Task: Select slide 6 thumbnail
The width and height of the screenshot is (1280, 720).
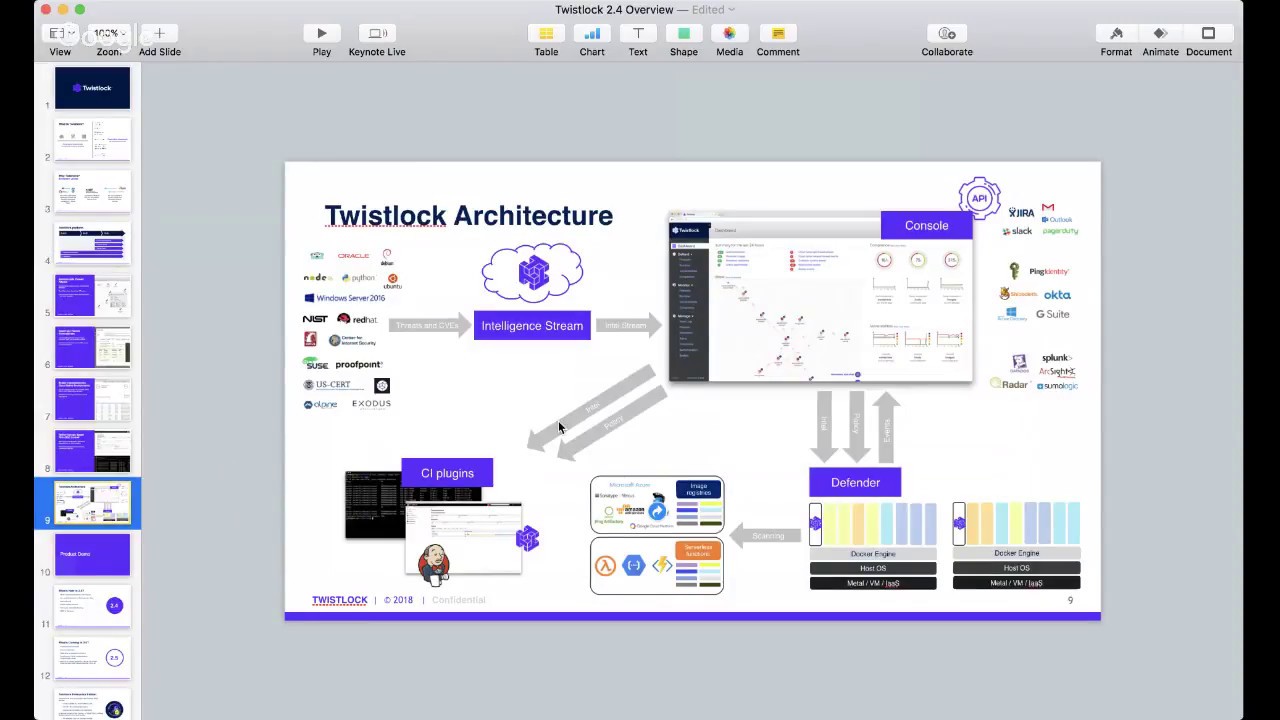Action: point(93,348)
